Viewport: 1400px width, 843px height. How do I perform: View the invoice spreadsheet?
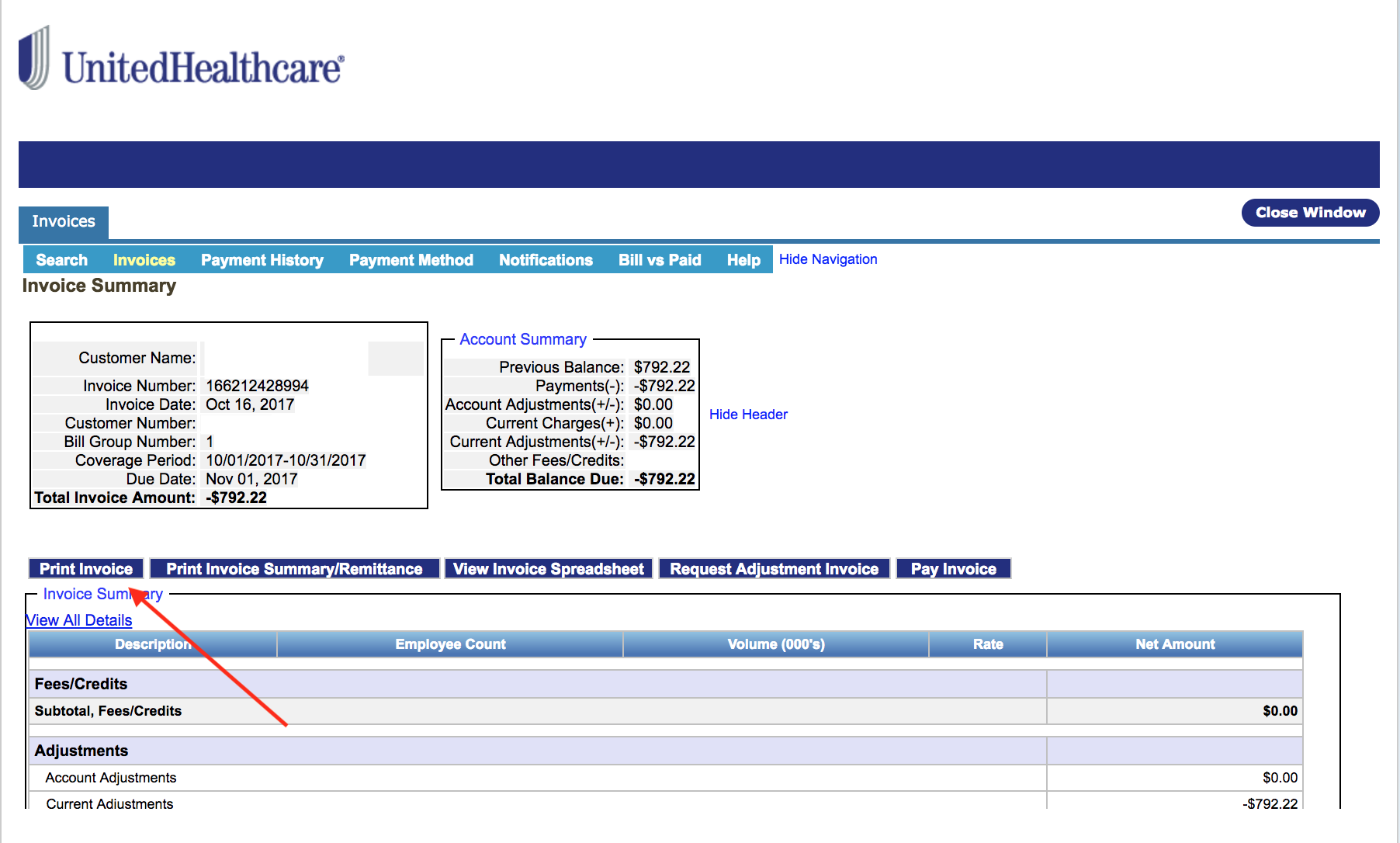tap(549, 568)
